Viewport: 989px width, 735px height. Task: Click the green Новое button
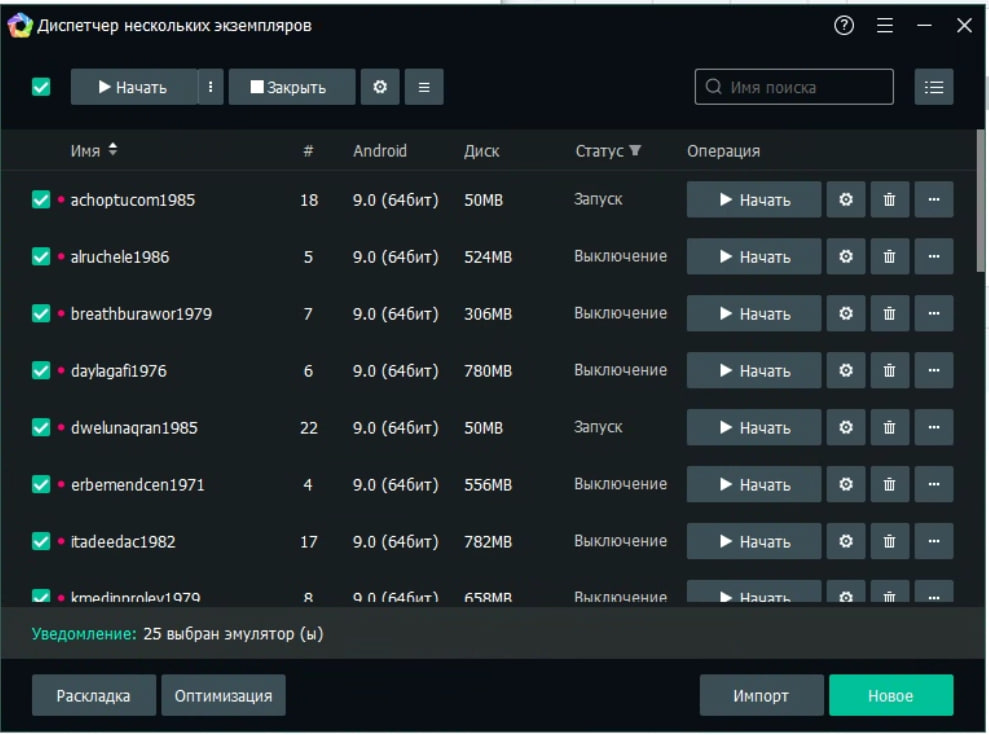890,696
